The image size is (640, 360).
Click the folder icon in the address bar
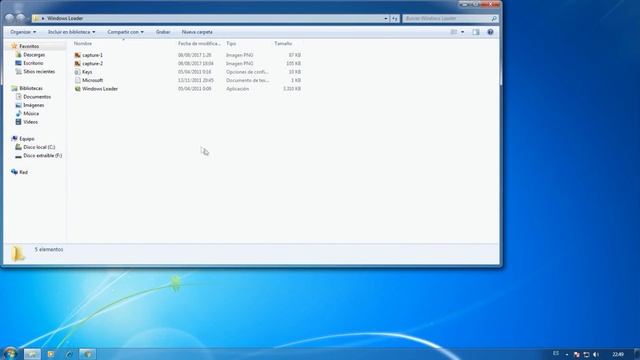coord(36,18)
